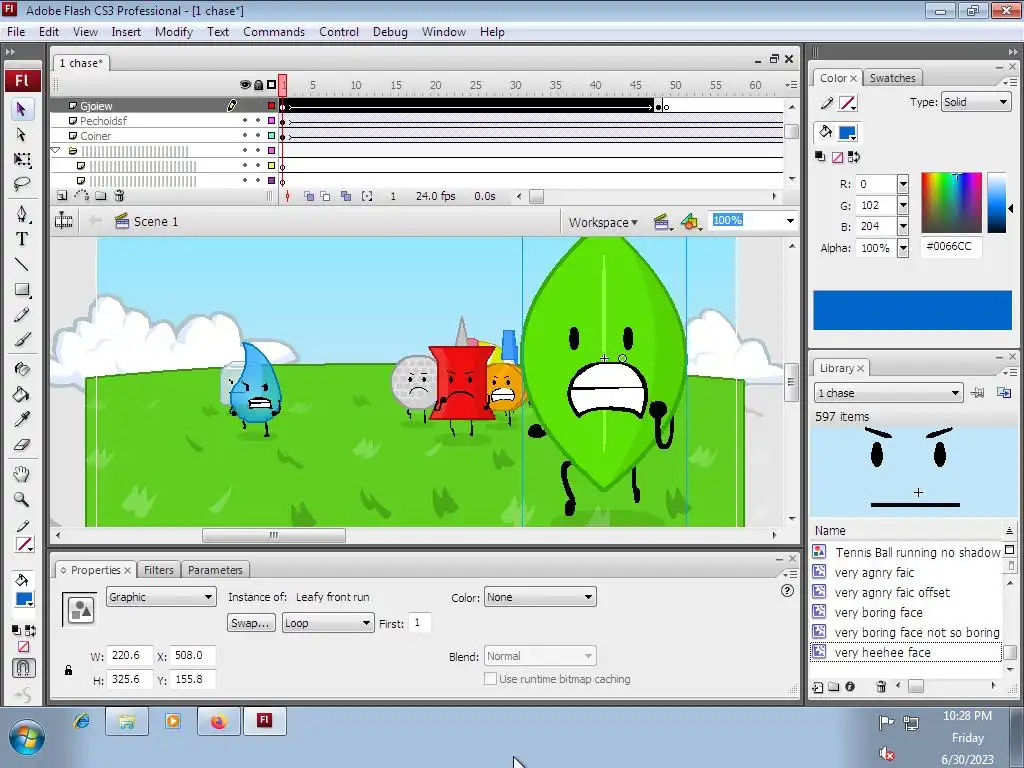Screen dimensions: 1024x768
Task: Click the rainbow color picker field
Action: click(952, 202)
